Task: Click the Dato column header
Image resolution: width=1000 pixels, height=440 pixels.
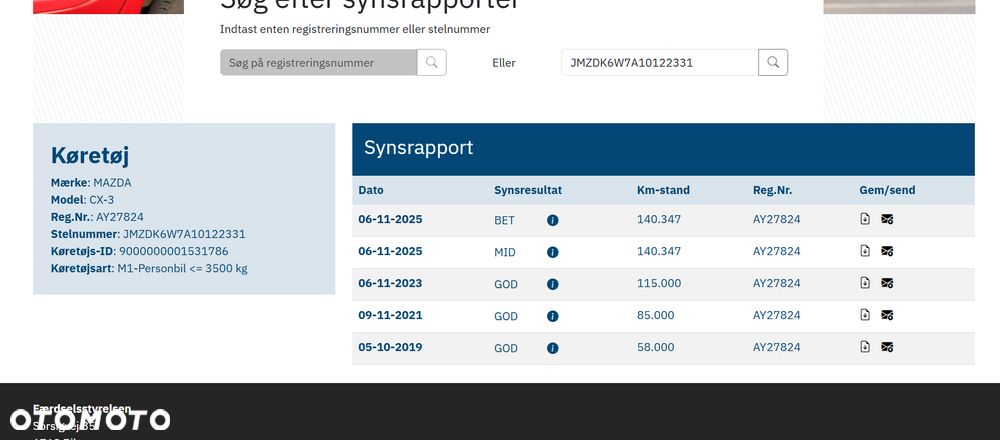Action: click(371, 190)
